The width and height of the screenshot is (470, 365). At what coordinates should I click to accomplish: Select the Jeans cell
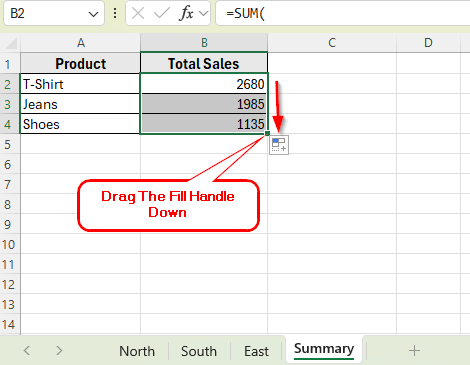point(80,104)
